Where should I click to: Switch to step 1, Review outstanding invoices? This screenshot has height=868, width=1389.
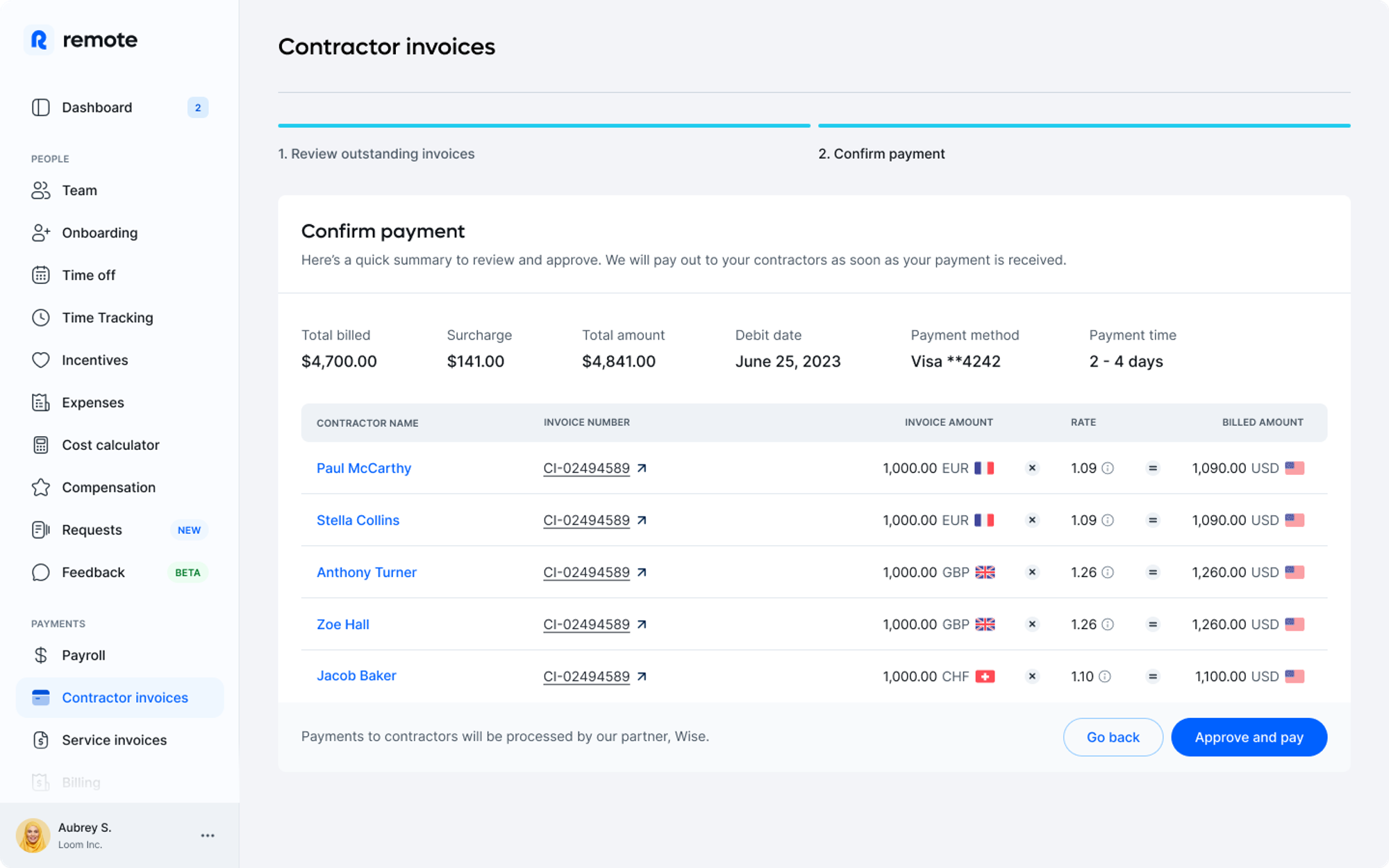pos(376,153)
